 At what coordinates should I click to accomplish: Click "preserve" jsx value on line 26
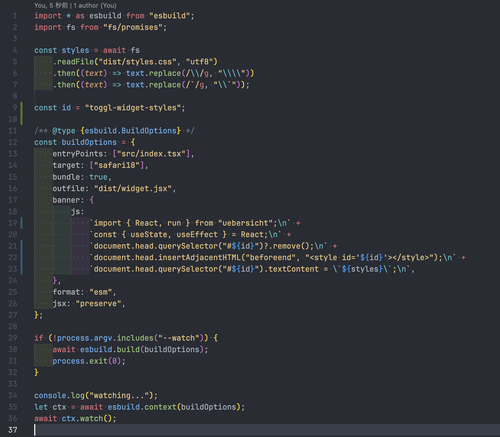pyautogui.click(x=98, y=304)
